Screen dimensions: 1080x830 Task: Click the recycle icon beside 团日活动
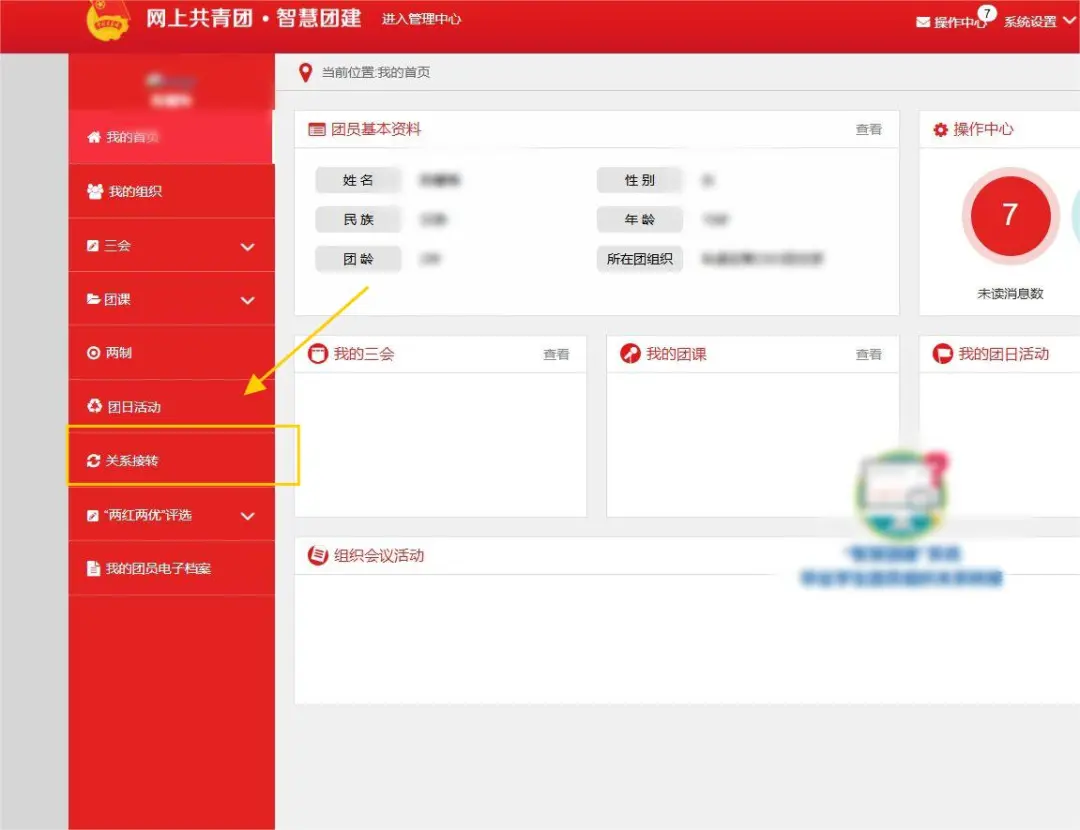click(x=94, y=406)
